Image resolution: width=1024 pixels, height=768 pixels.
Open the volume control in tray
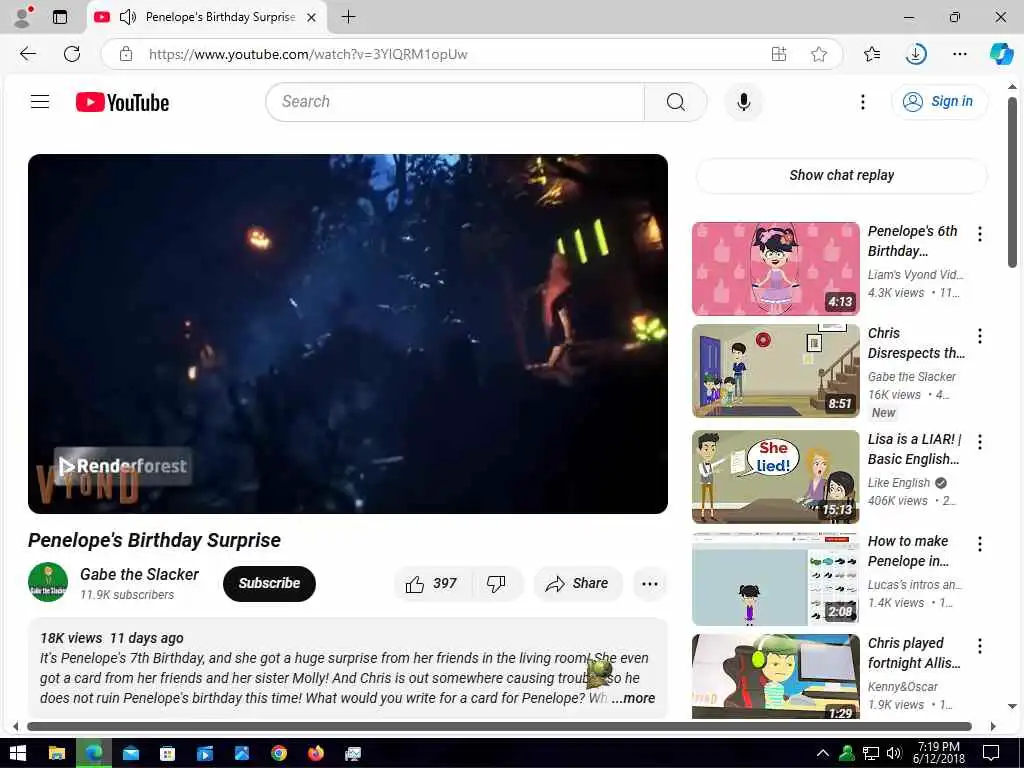click(x=893, y=753)
